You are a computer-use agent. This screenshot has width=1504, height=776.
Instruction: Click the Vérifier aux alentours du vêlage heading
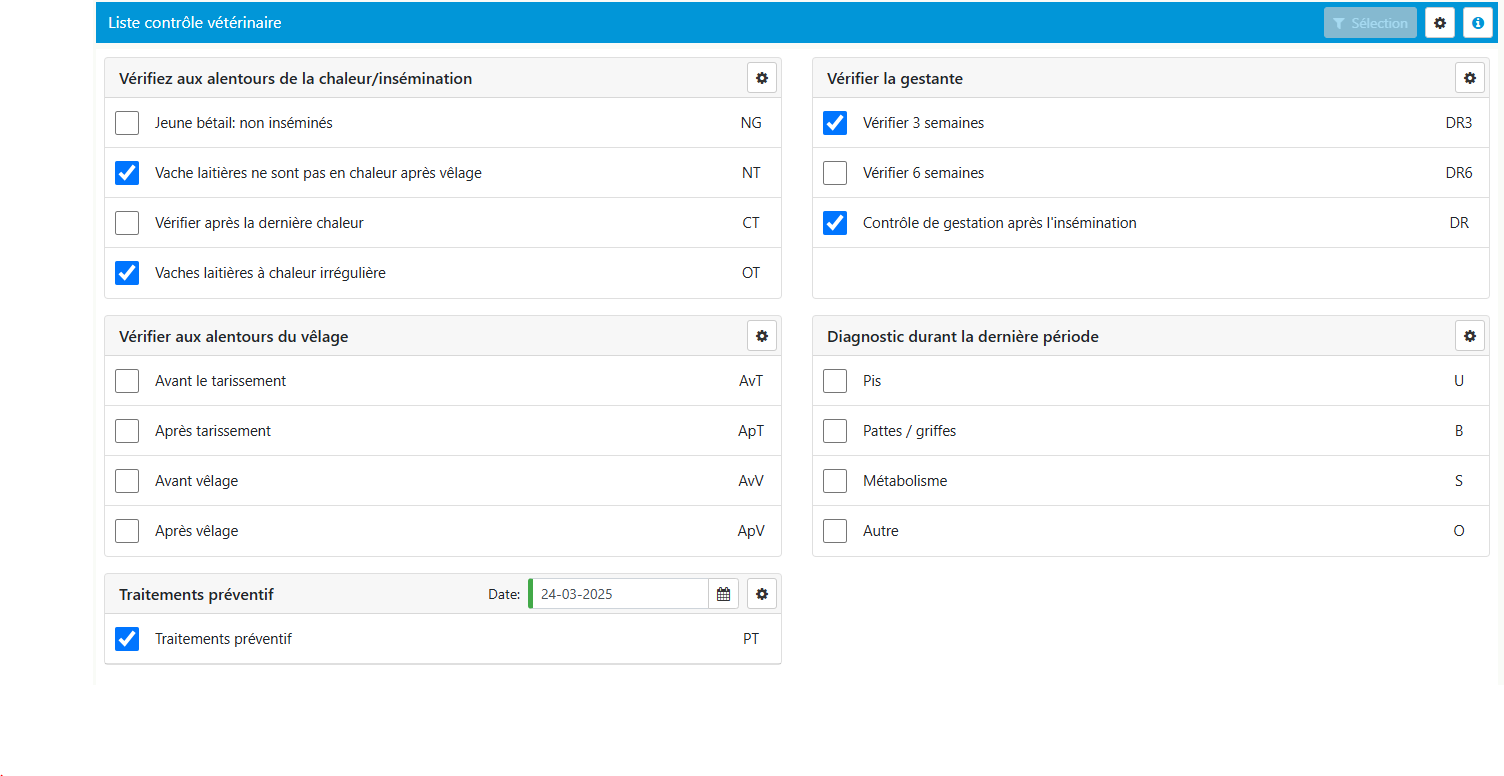[x=234, y=336]
